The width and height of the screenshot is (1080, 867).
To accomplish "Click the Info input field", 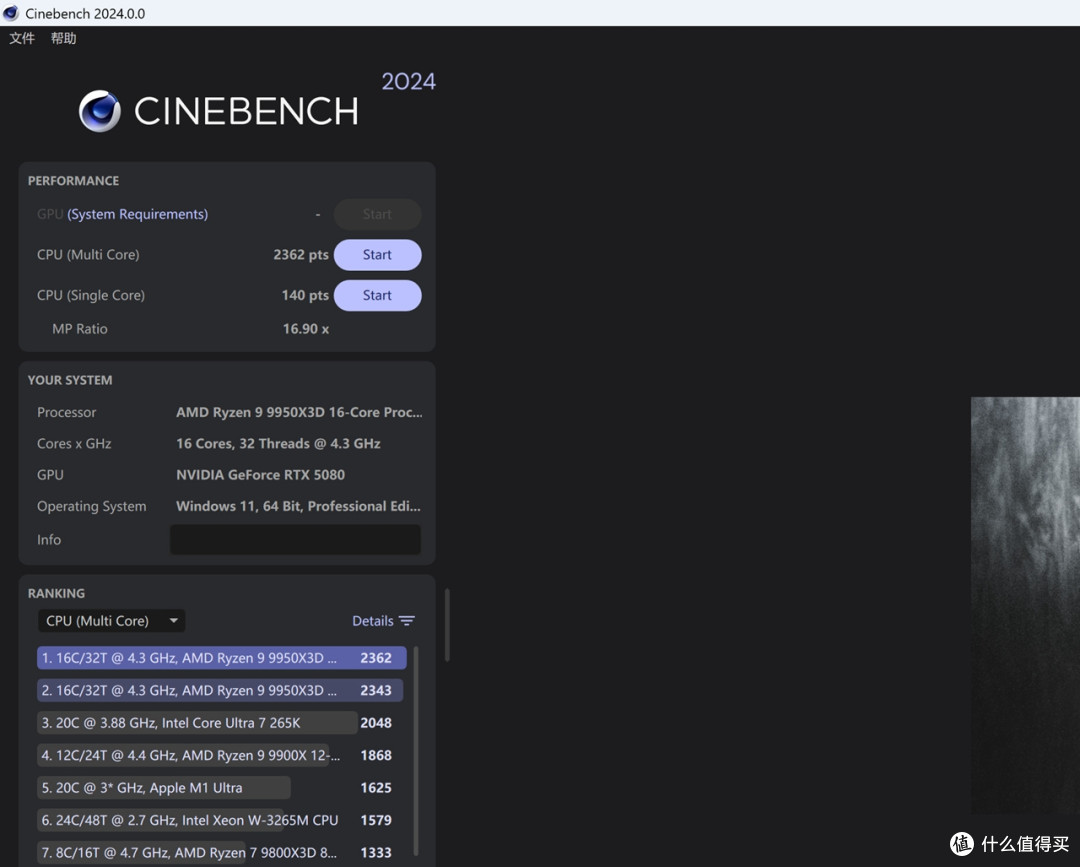I will [295, 540].
